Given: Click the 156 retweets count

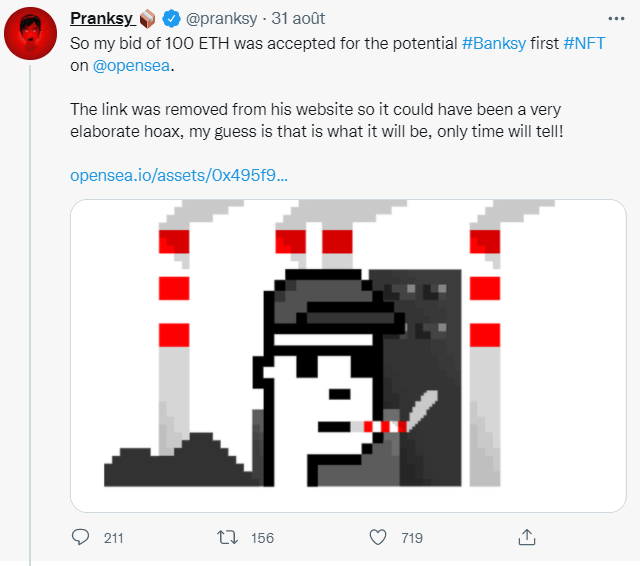Looking at the screenshot, I should click(x=262, y=538).
